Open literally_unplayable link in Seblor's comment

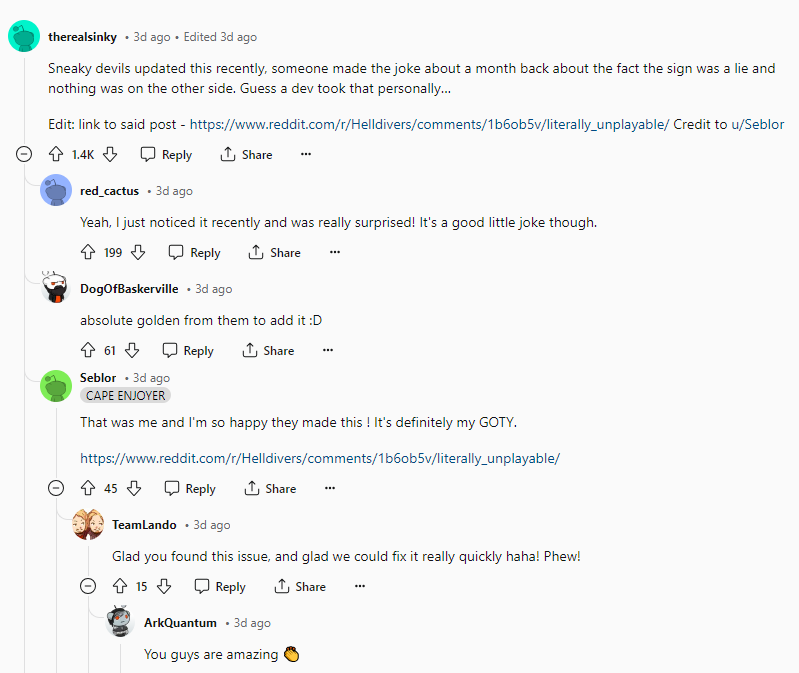point(319,458)
